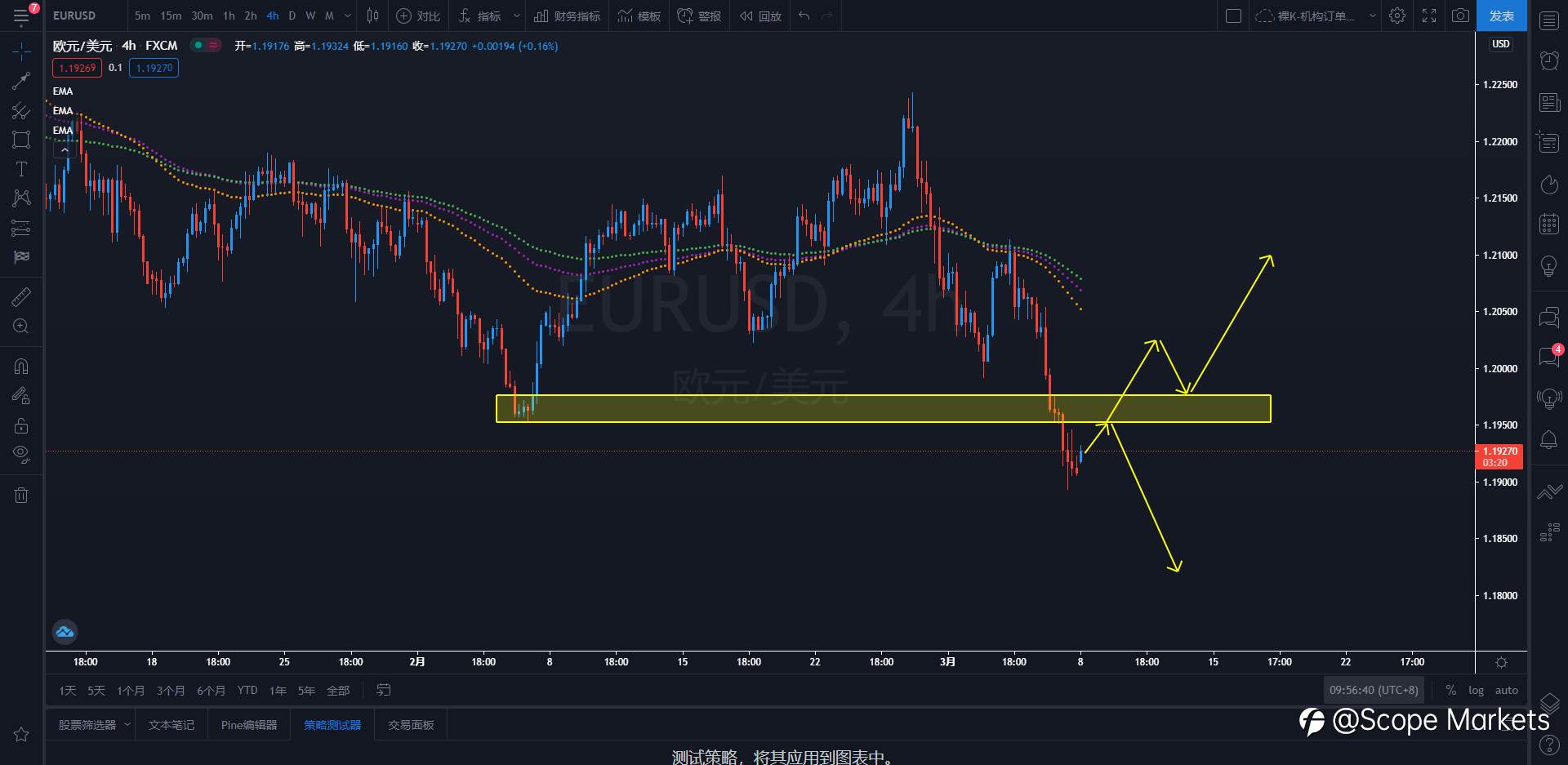Image resolution: width=1568 pixels, height=765 pixels.
Task: Select the crosshair cursor tool
Action: coord(21,51)
